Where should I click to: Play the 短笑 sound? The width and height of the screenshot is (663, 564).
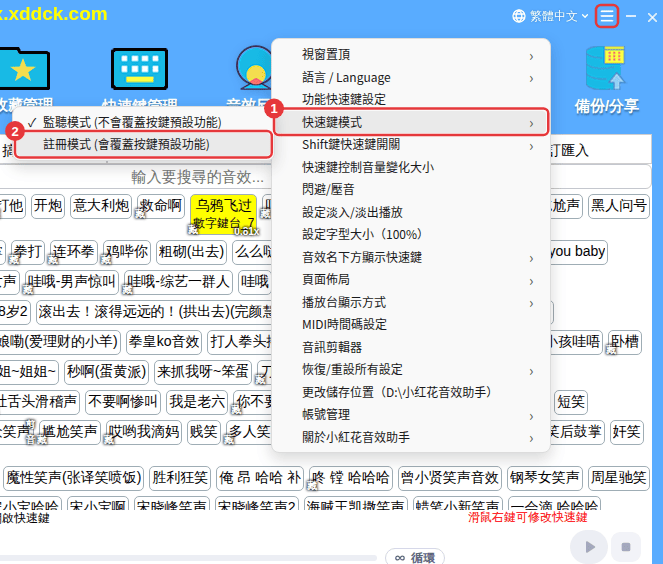pyautogui.click(x=571, y=402)
